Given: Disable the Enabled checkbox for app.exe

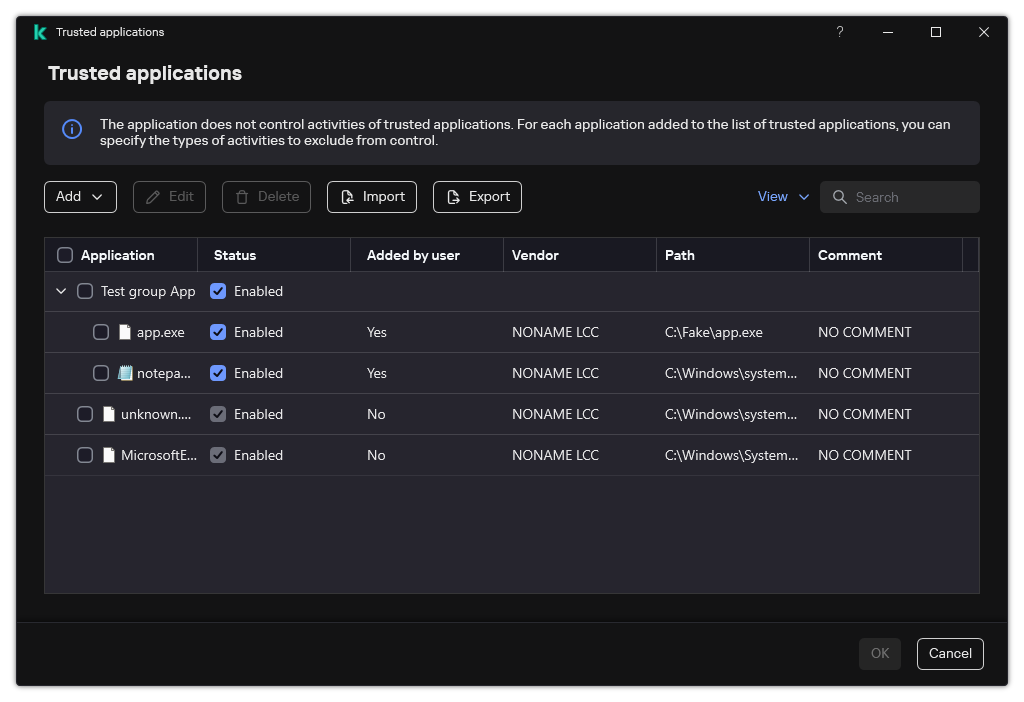Looking at the screenshot, I should click(x=218, y=331).
